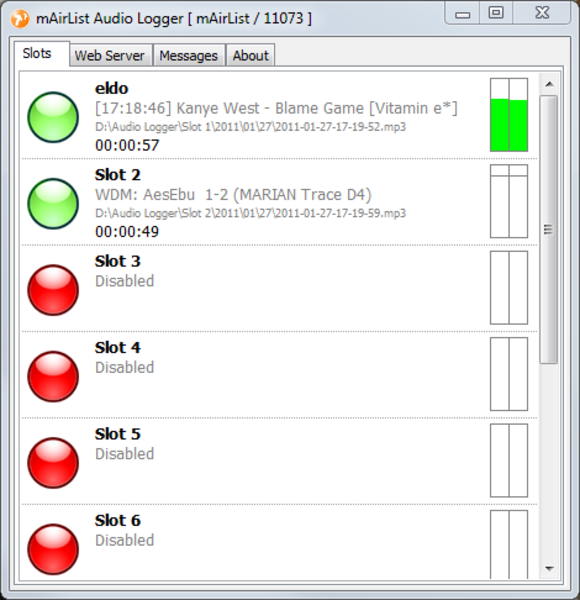Click the empty level meter for Slot 2

pos(509,201)
